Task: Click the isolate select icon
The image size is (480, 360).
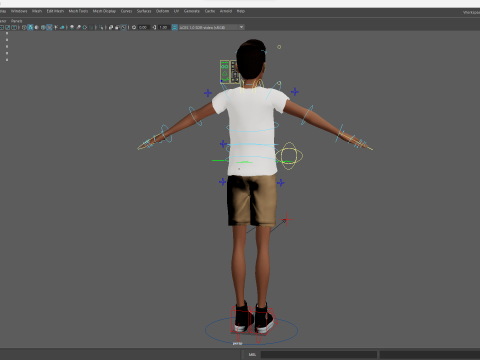Action: [101, 27]
